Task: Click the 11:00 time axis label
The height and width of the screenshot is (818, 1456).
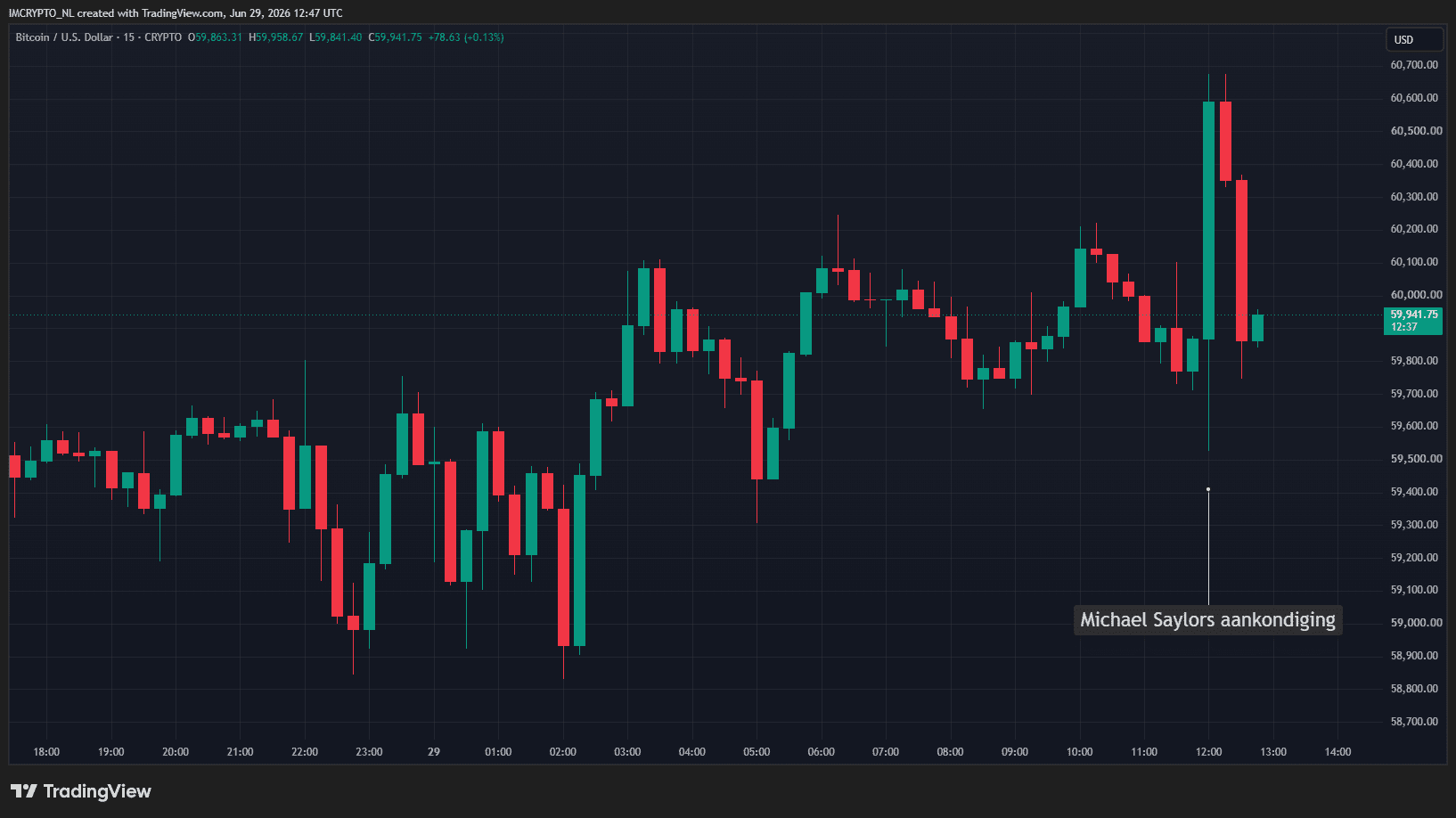Action: [1144, 752]
